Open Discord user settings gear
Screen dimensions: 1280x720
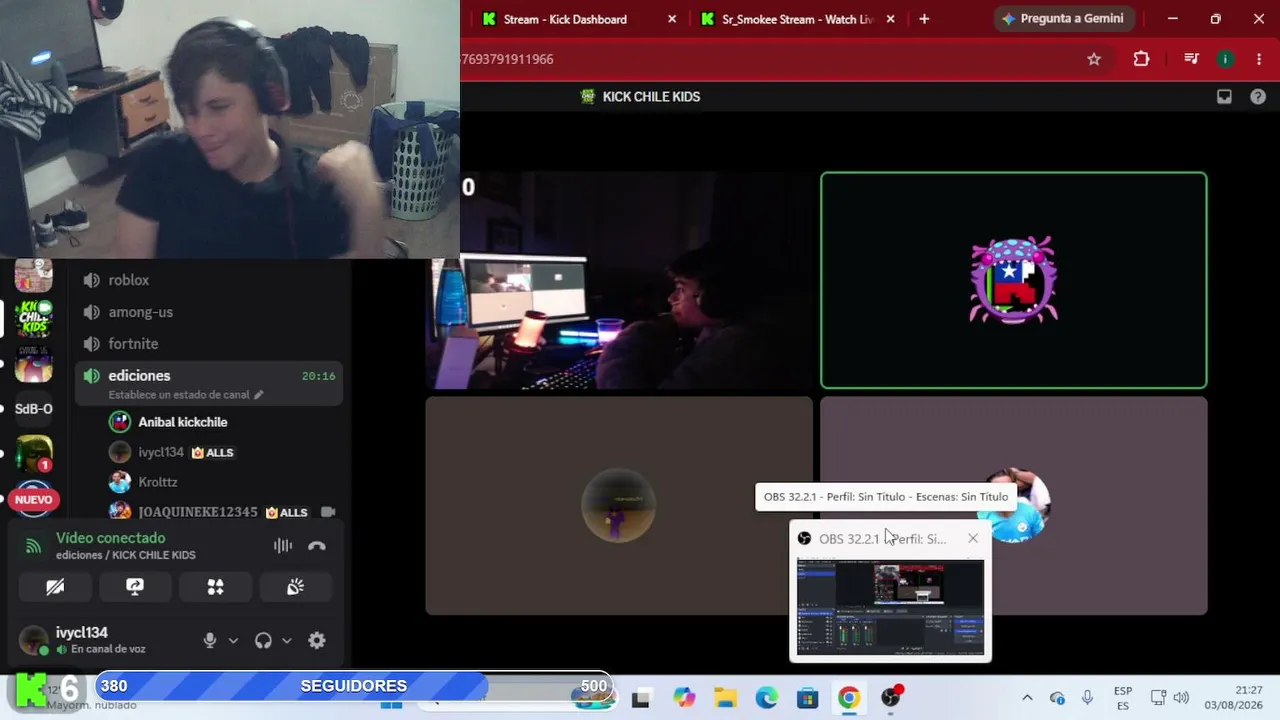(x=317, y=641)
